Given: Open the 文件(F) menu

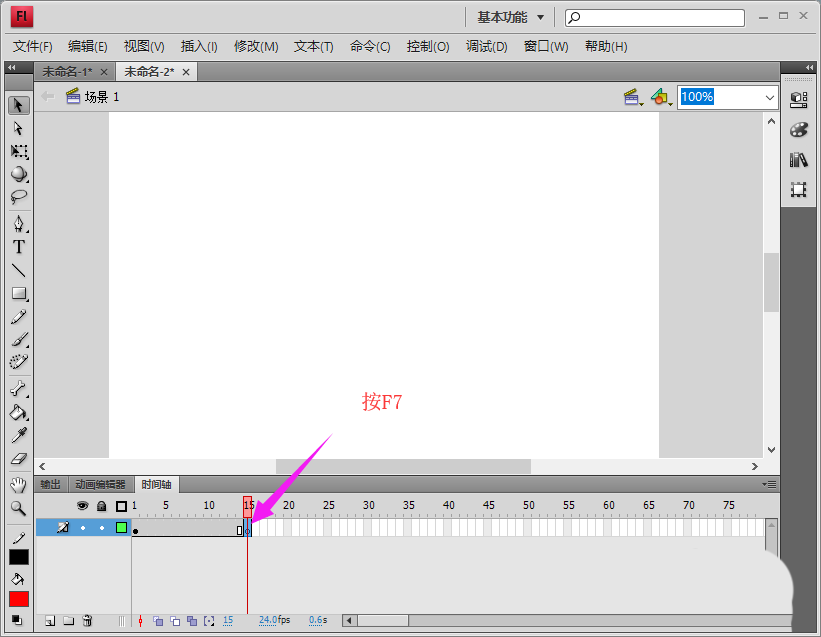Looking at the screenshot, I should tap(32, 47).
